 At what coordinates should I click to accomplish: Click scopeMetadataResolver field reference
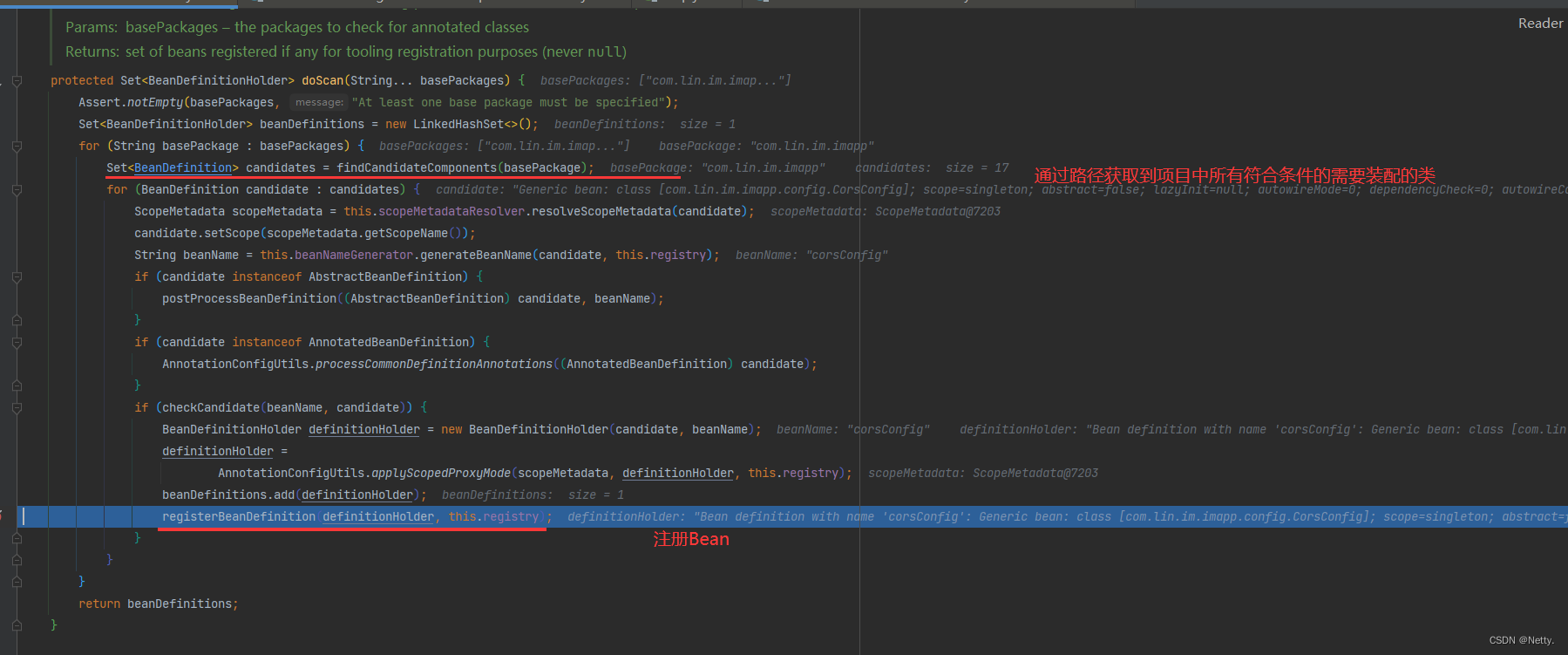point(451,211)
